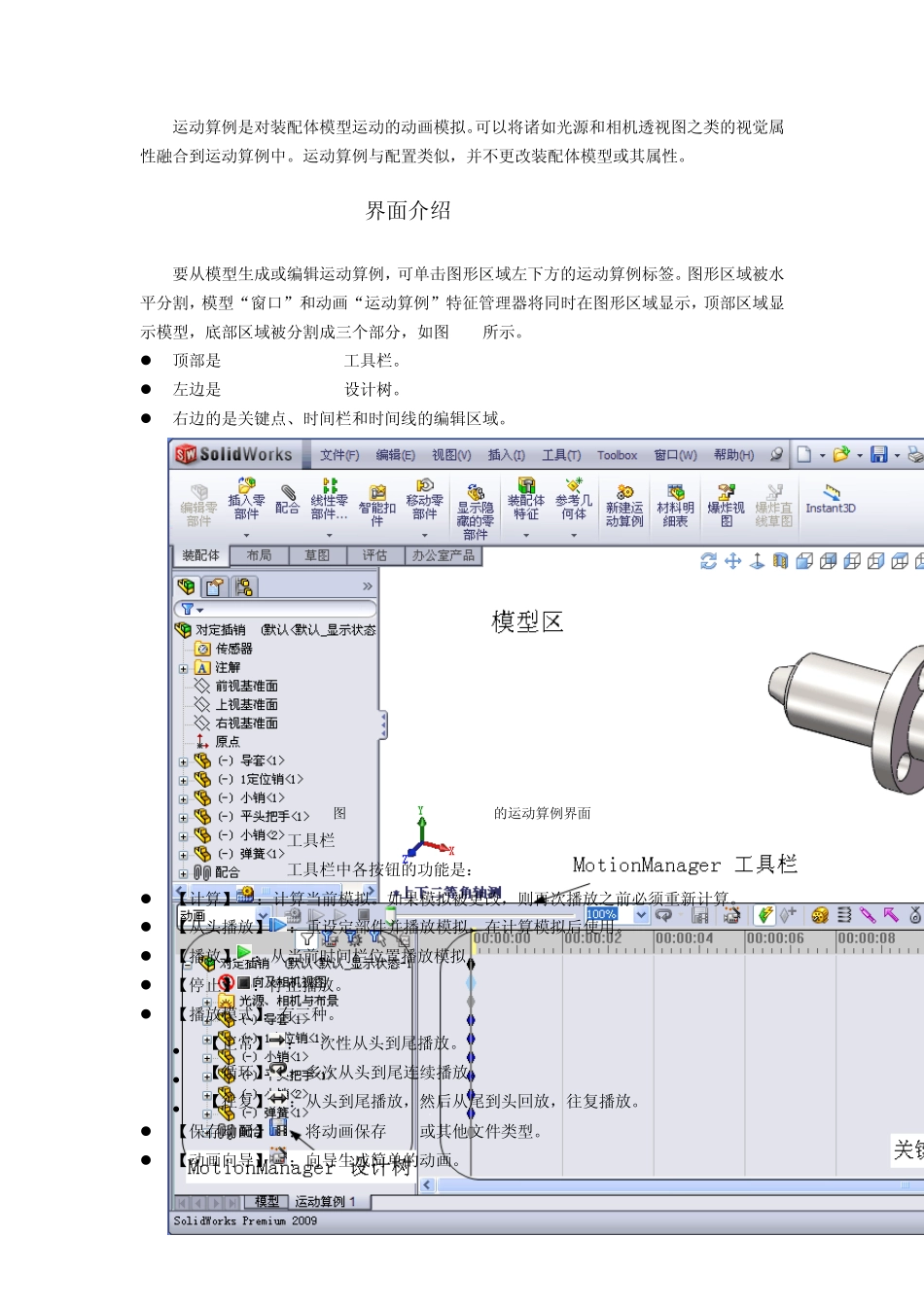The height and width of the screenshot is (1307, 924).
Task: Click the 编辑零部件 icon
Action: (x=198, y=506)
